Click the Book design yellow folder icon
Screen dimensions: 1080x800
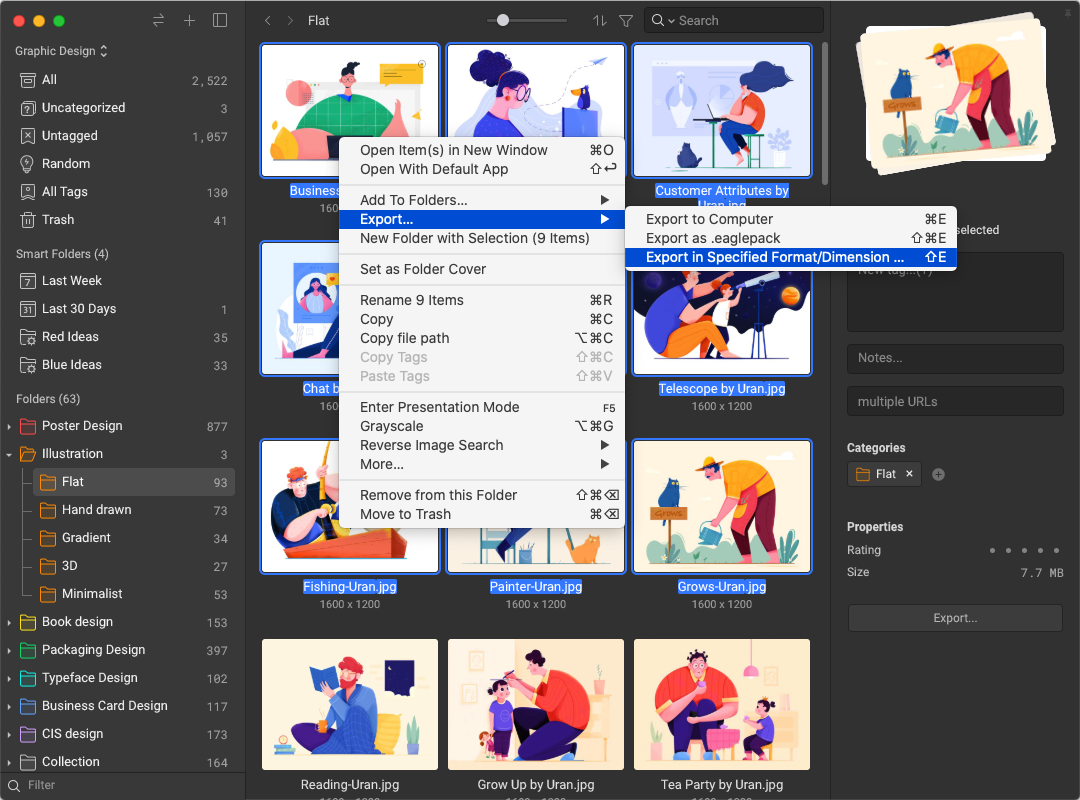coord(28,622)
